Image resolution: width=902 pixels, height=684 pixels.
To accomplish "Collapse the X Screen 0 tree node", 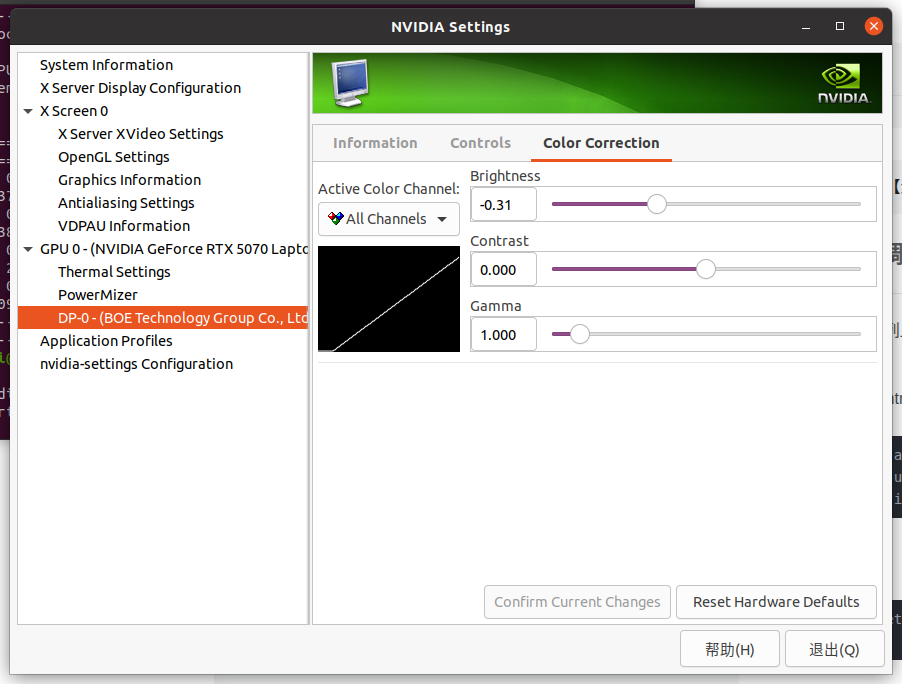I will (x=28, y=111).
